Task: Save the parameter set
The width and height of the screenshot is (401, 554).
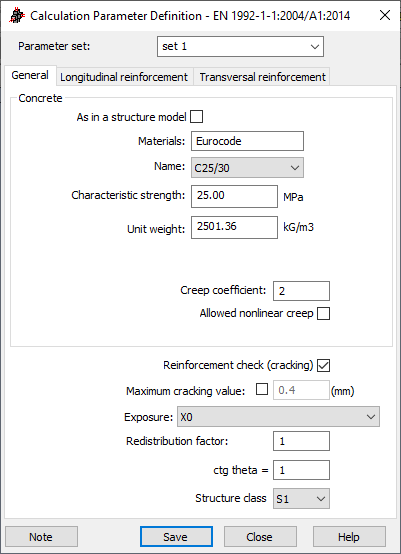Action: 176,536
